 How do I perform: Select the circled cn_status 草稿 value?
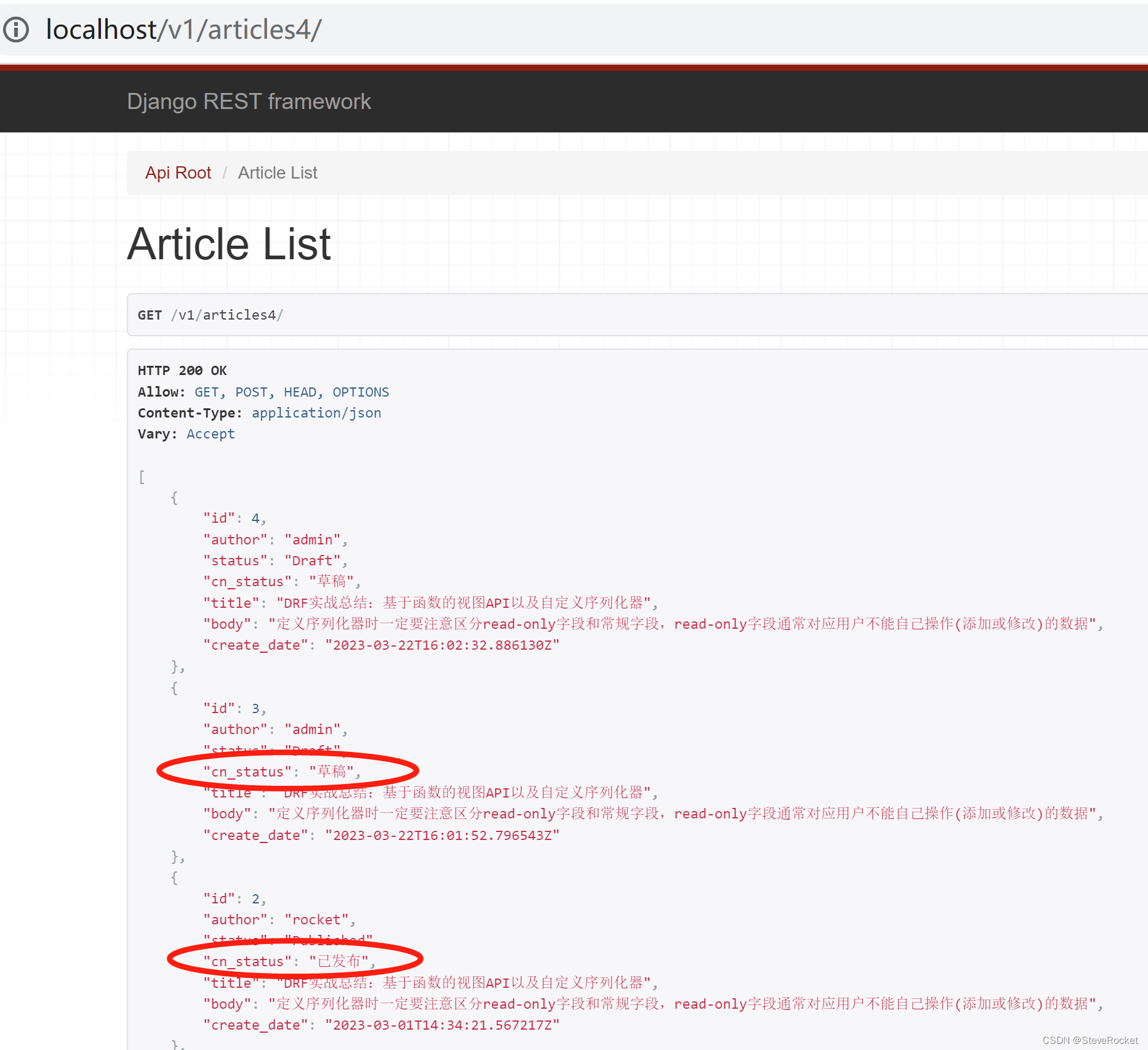coord(334,771)
